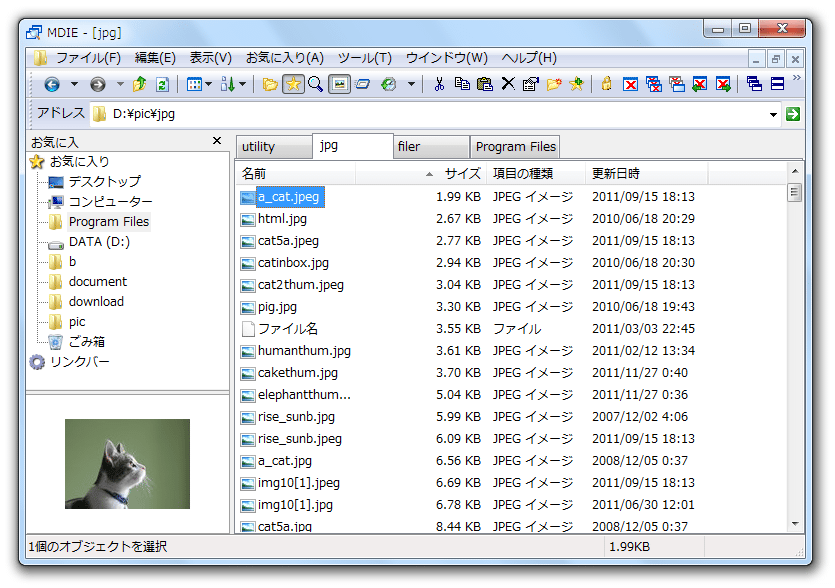Click the Go green arrow button

(793, 114)
